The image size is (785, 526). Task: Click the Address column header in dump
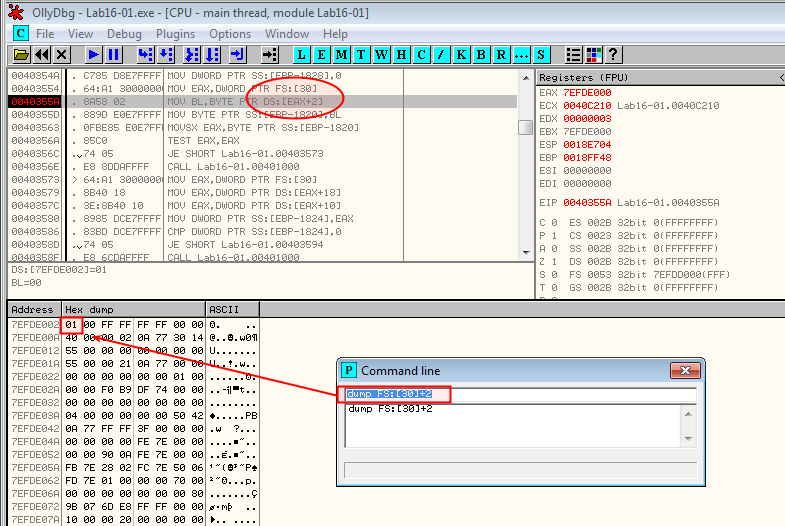[33, 309]
